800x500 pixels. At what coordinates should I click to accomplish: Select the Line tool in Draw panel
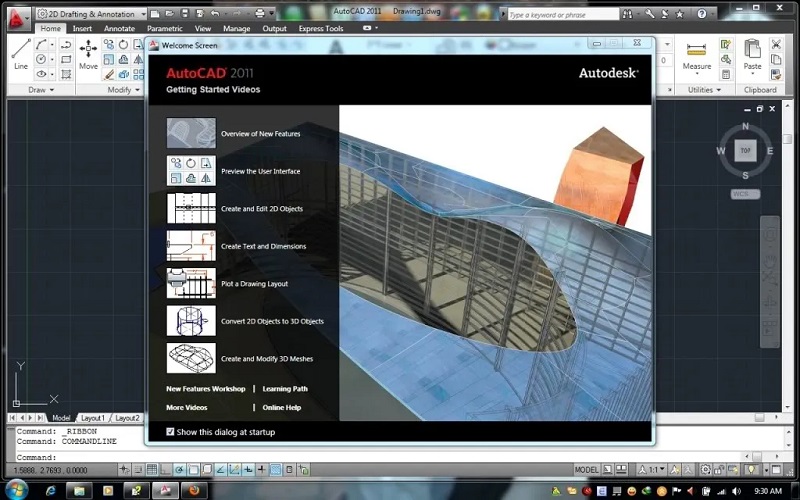[x=21, y=54]
